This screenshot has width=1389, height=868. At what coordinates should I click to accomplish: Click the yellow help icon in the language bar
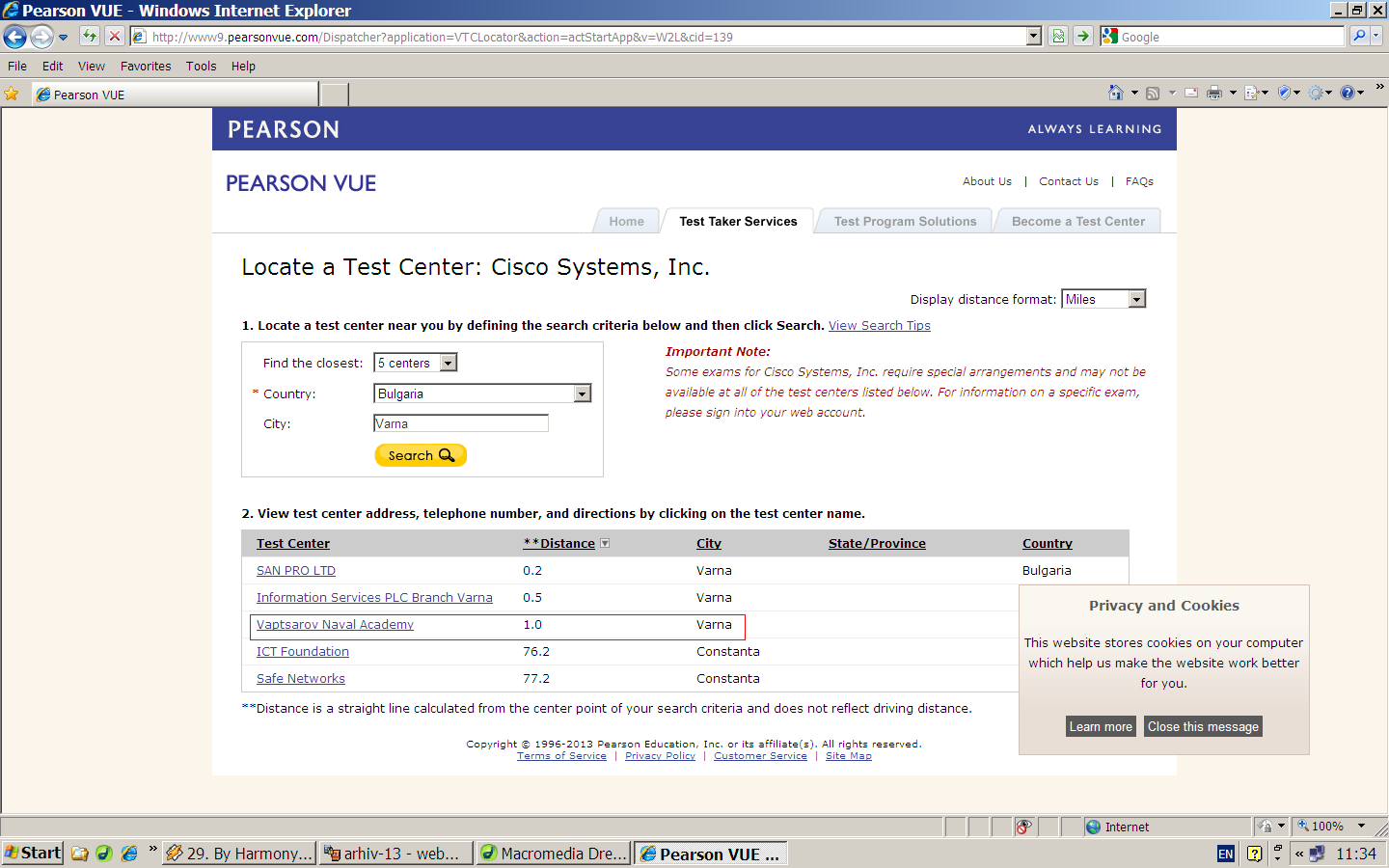pyautogui.click(x=1254, y=854)
